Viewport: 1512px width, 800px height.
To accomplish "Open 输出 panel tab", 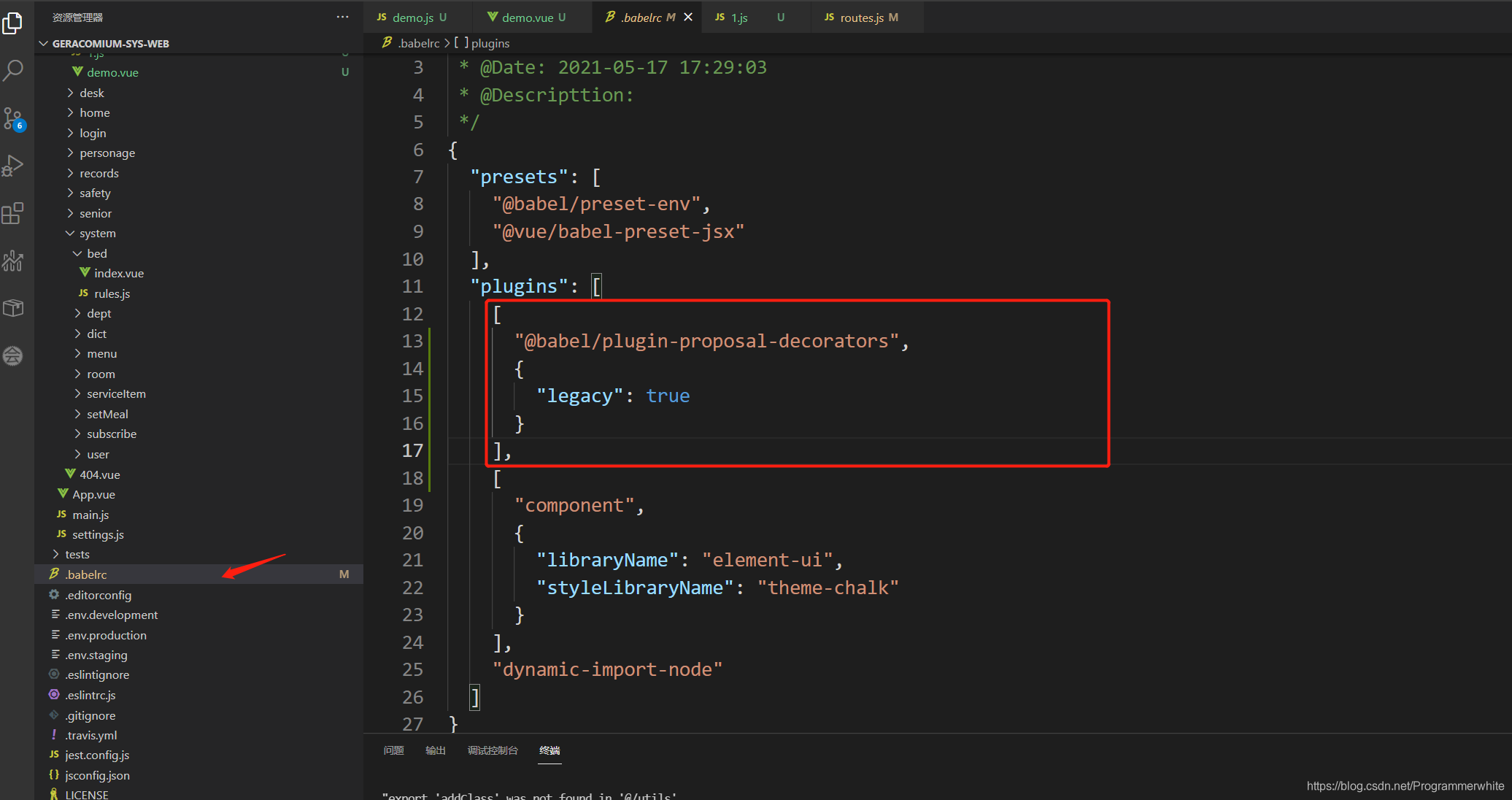I will click(x=436, y=750).
